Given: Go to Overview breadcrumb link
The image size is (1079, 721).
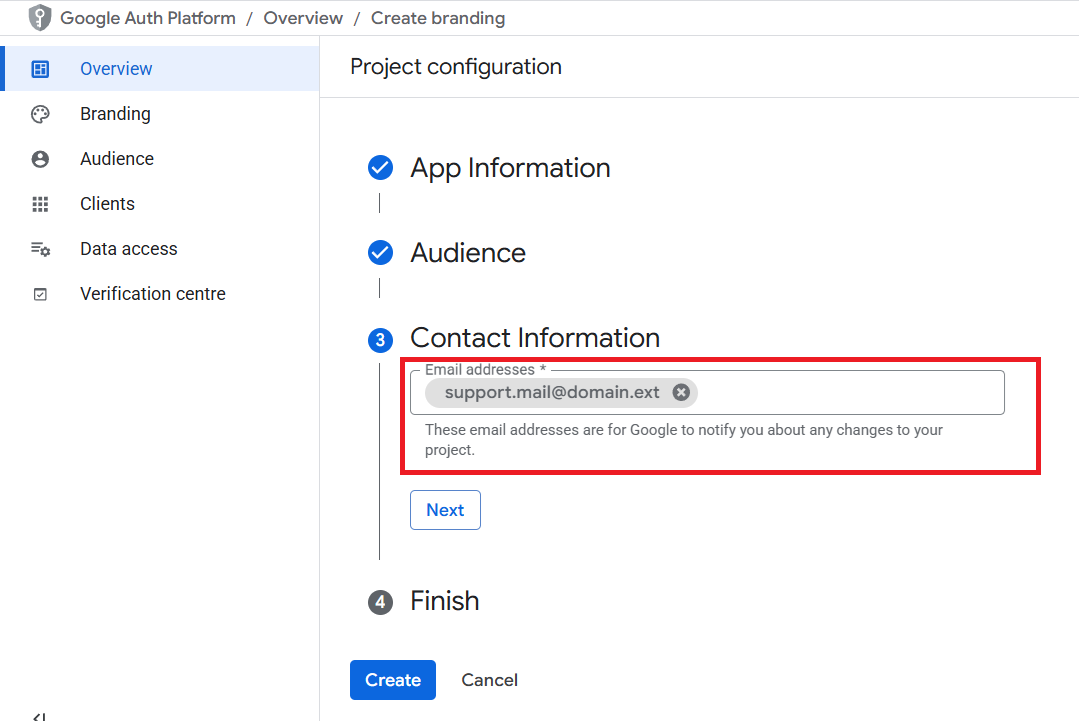Looking at the screenshot, I should pos(303,18).
